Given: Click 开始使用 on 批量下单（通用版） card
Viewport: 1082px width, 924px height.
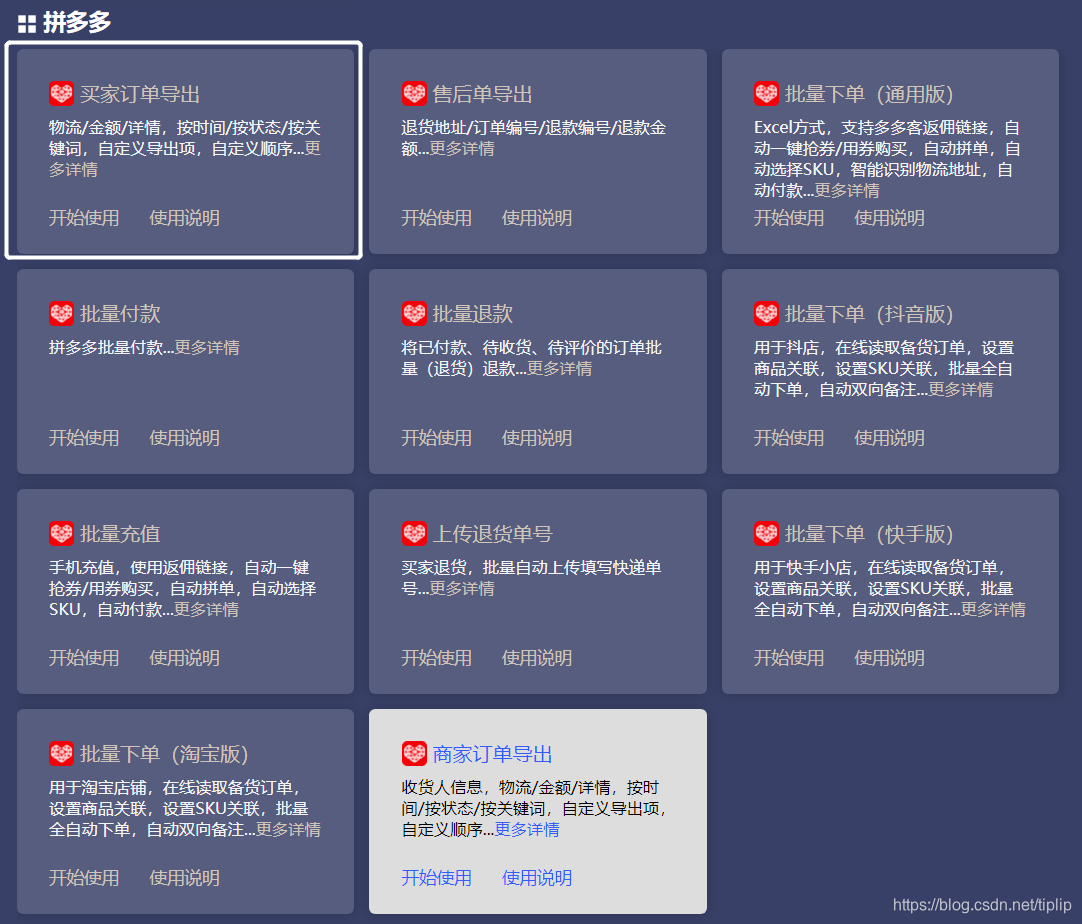Looking at the screenshot, I should coord(789,218).
